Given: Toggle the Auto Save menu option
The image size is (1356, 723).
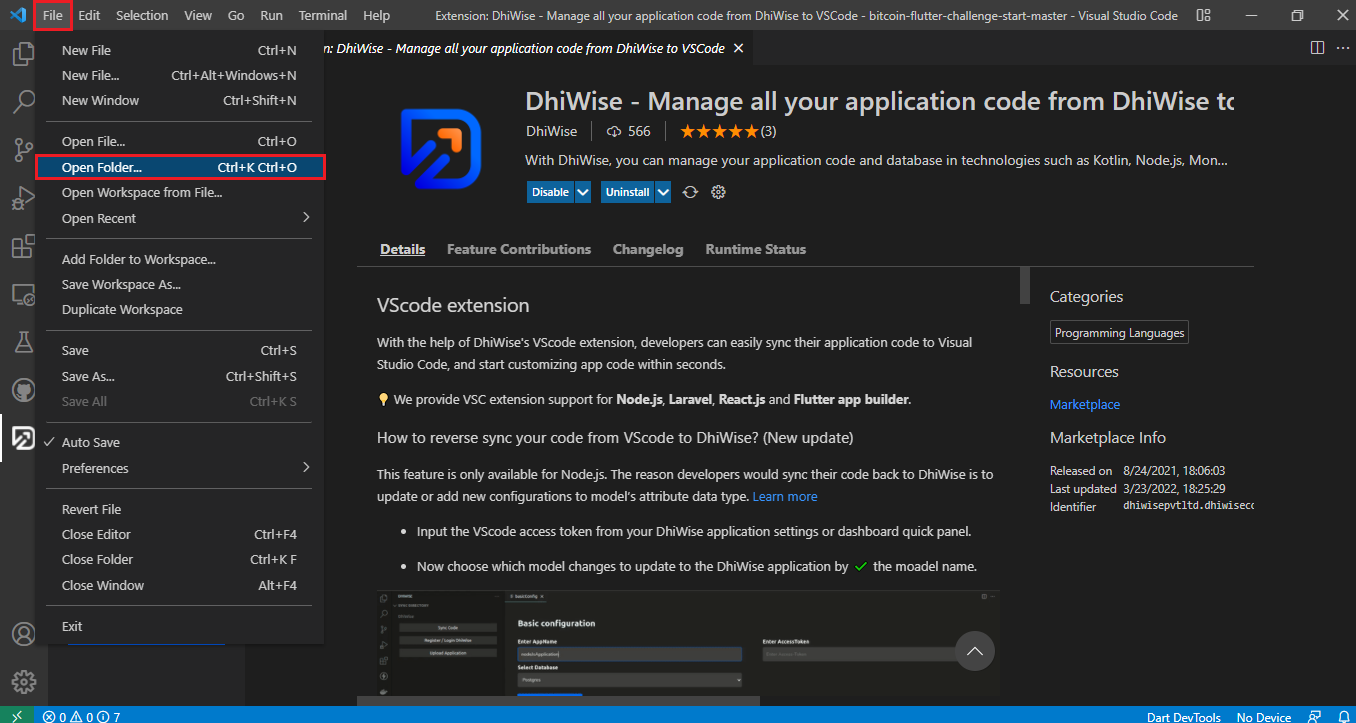Looking at the screenshot, I should pyautogui.click(x=179, y=442).
